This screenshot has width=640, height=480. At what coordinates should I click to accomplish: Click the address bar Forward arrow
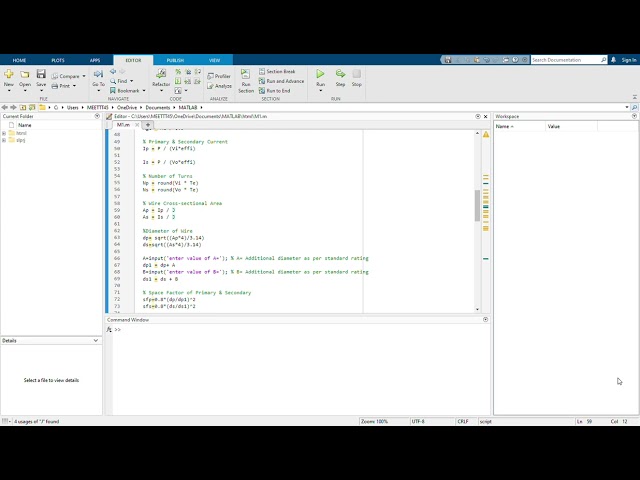13,107
